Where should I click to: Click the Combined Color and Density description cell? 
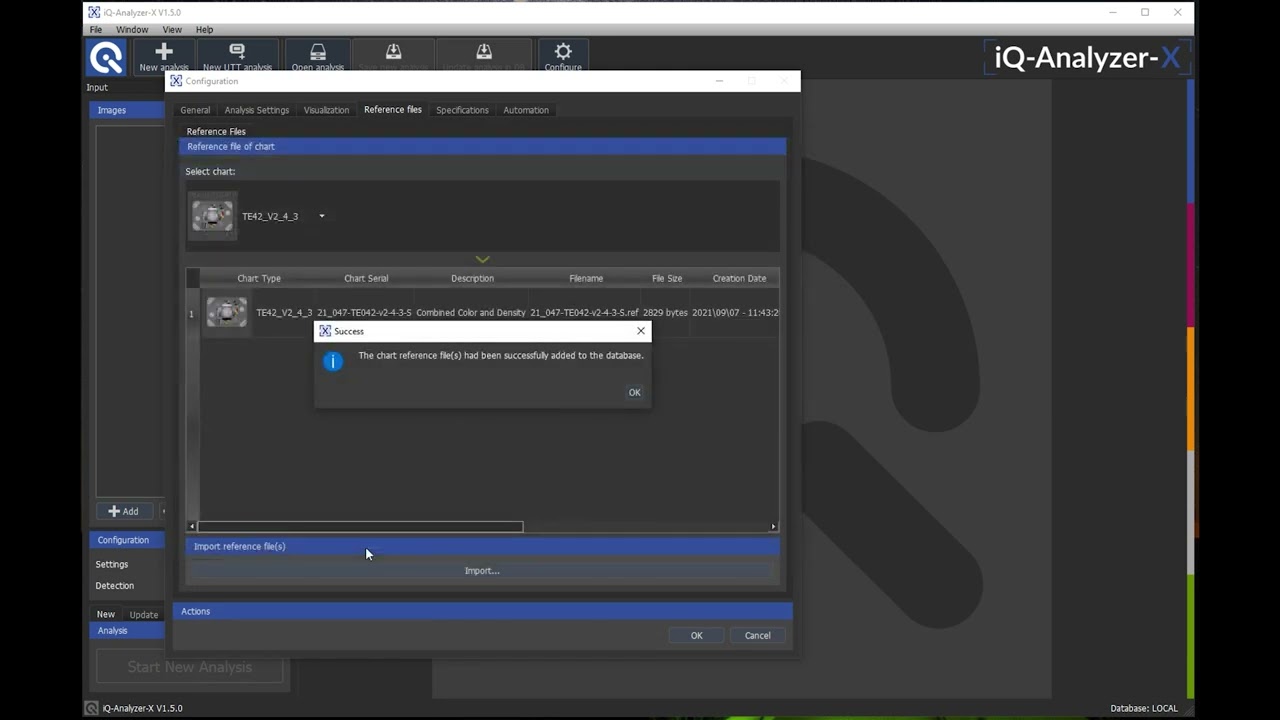(470, 313)
